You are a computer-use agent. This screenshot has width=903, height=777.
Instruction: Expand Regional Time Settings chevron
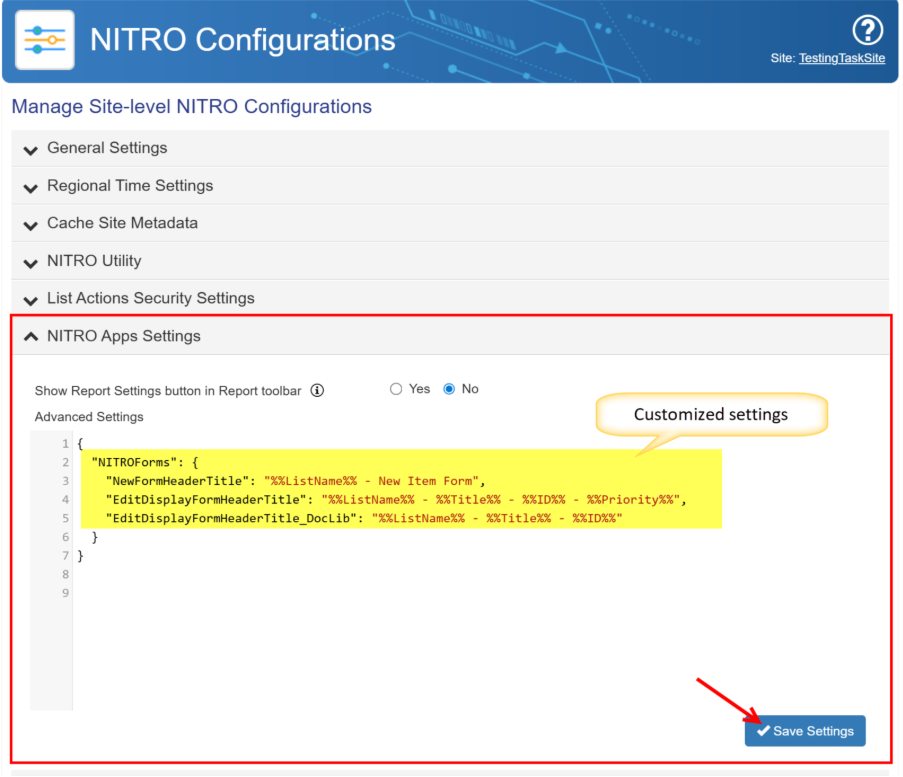30,187
